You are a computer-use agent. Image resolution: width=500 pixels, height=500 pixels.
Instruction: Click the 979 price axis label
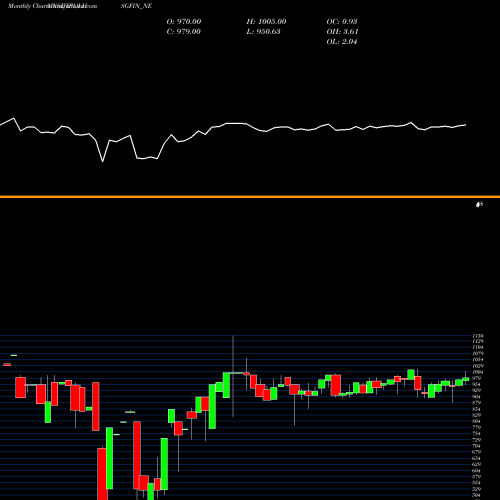pos(477,378)
